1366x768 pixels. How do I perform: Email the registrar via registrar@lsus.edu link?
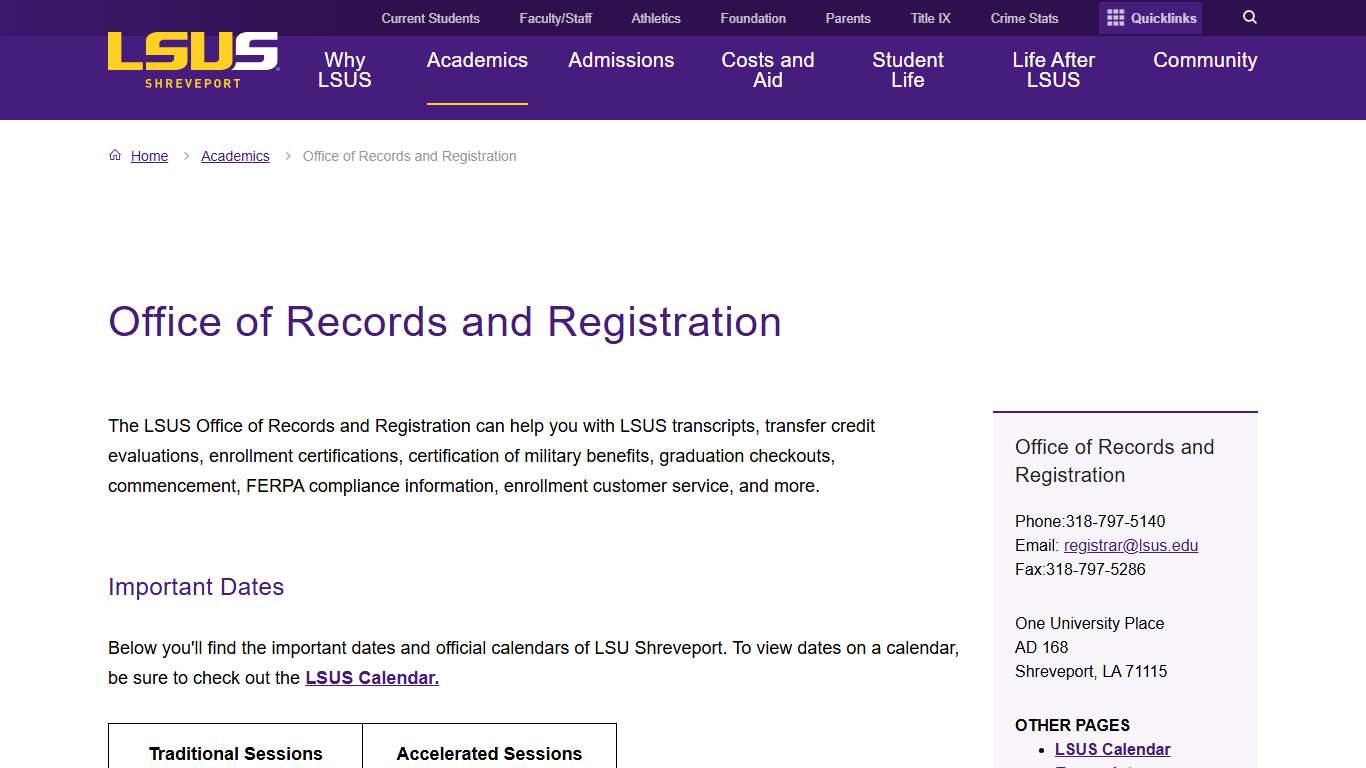1130,545
